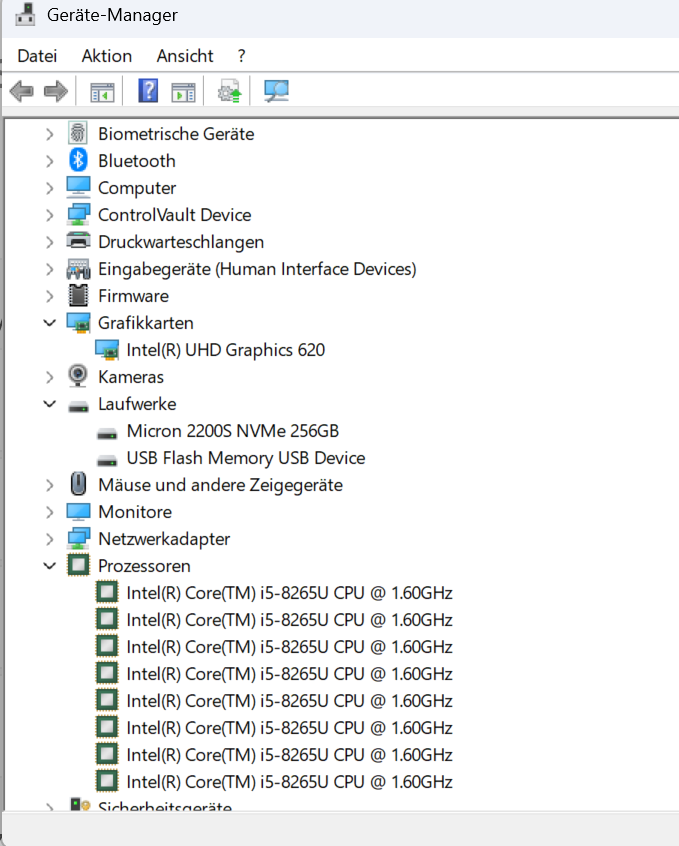Toggle the action pane toolbar icon
The image size is (679, 846).
click(184, 92)
